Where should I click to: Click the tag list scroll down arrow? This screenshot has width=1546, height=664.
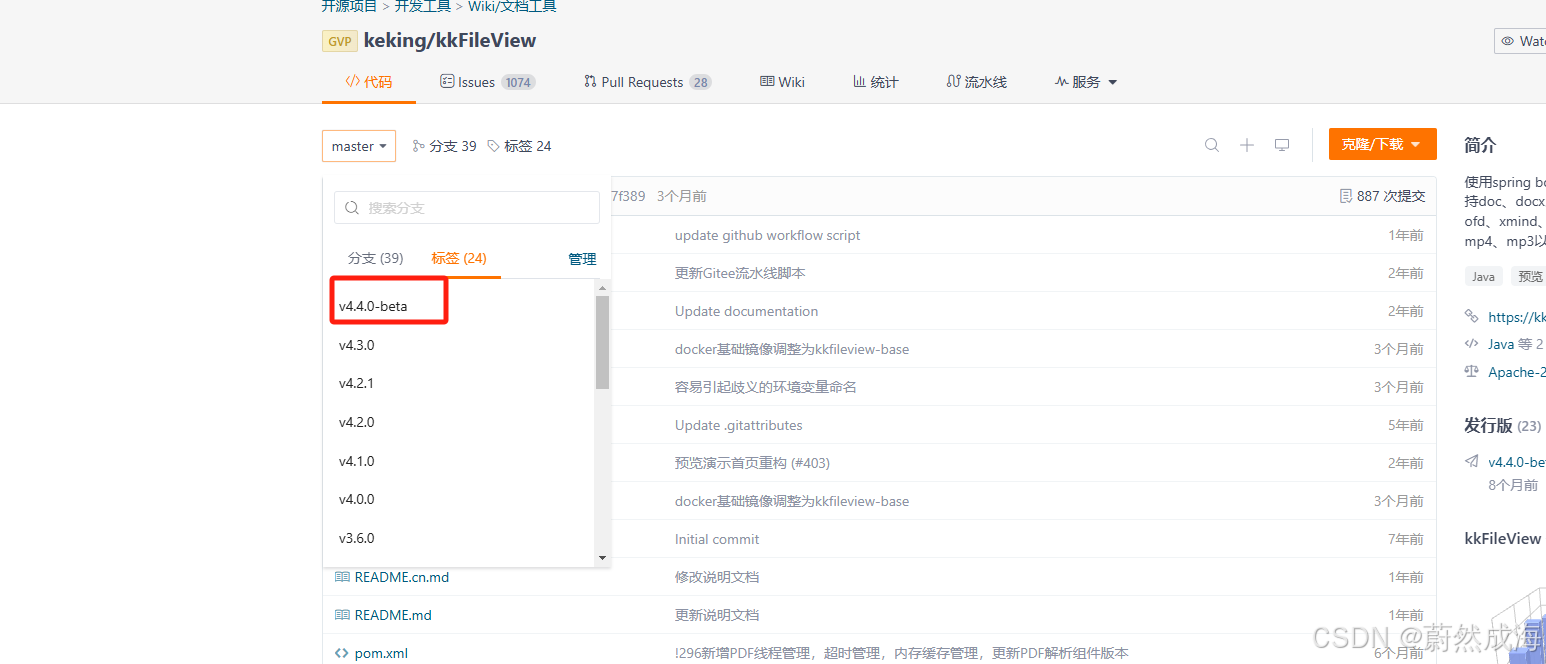click(x=602, y=557)
